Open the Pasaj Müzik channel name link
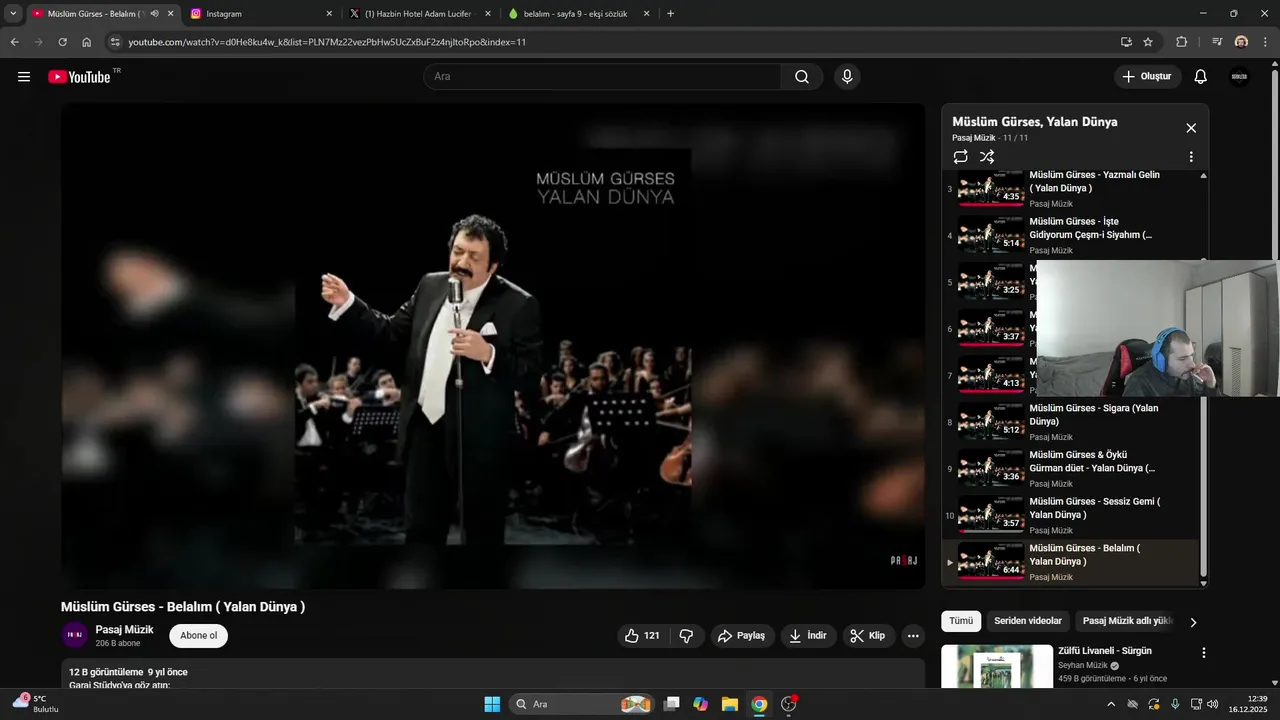The height and width of the screenshot is (720, 1280). (124, 630)
